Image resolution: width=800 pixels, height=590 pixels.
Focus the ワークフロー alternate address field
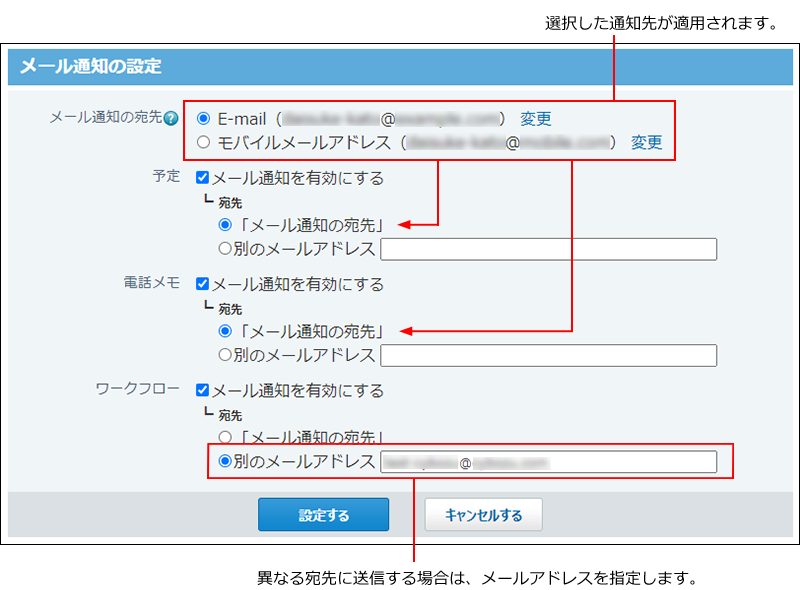[548, 461]
